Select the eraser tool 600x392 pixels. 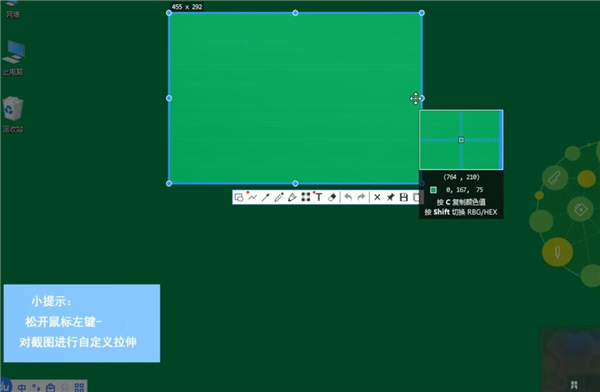tap(332, 198)
